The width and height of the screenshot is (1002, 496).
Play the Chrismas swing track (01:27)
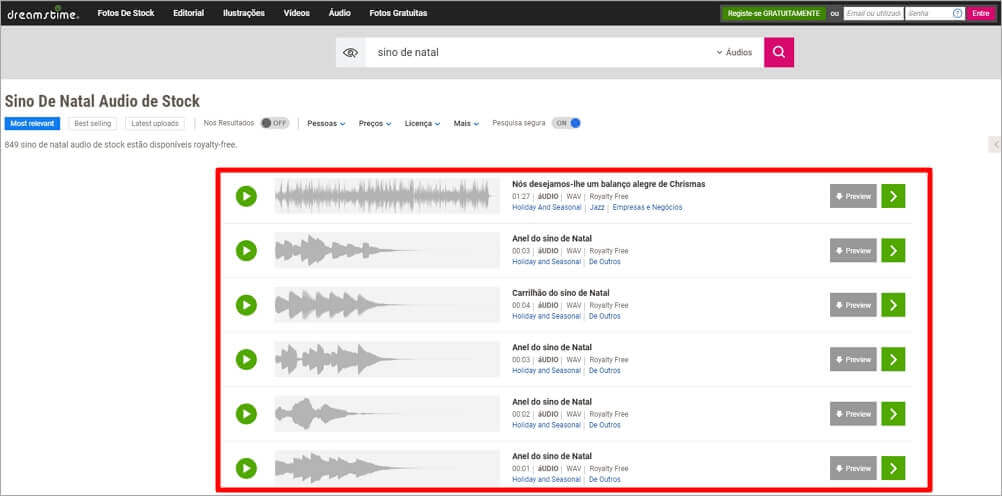tap(246, 196)
